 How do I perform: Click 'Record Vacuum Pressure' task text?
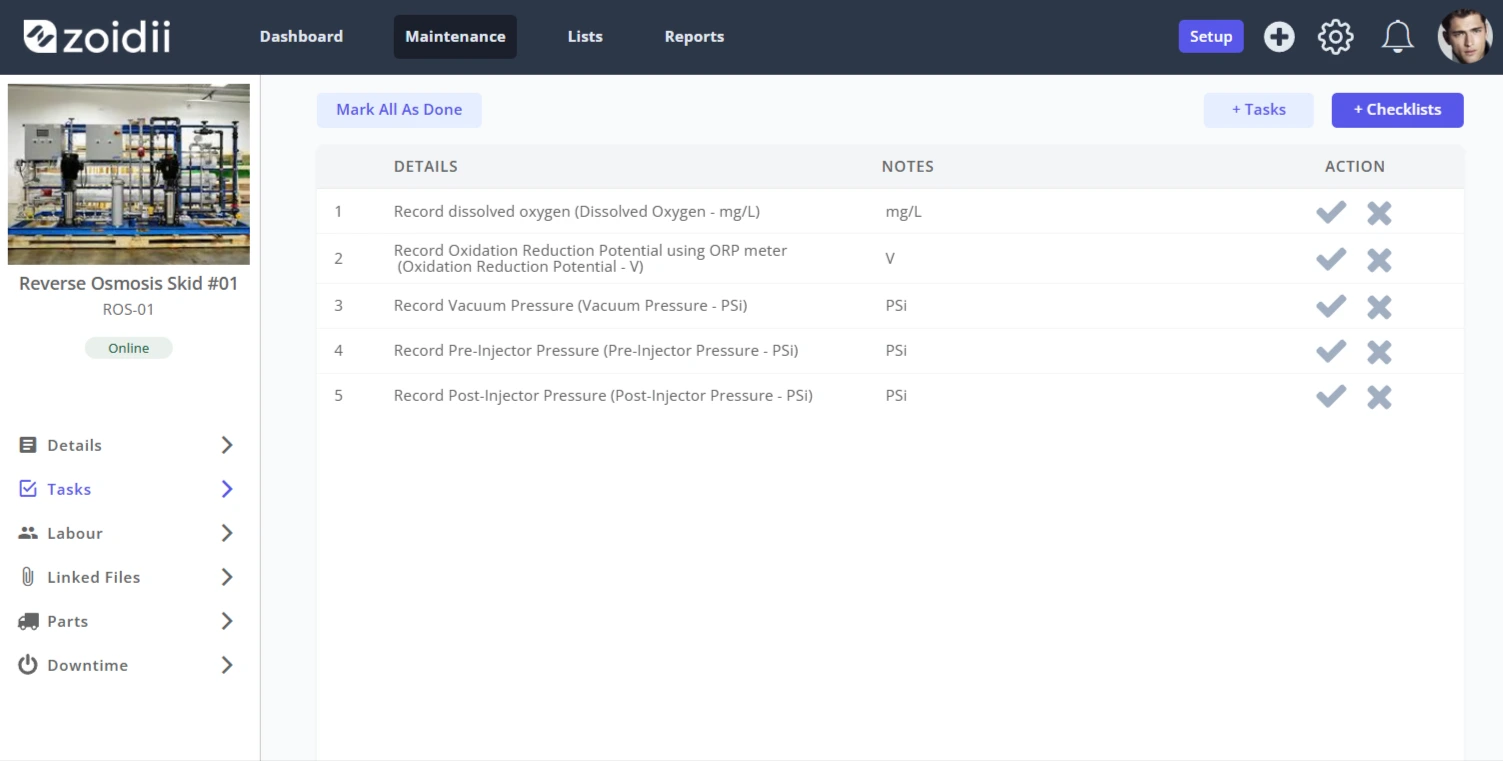click(x=571, y=305)
